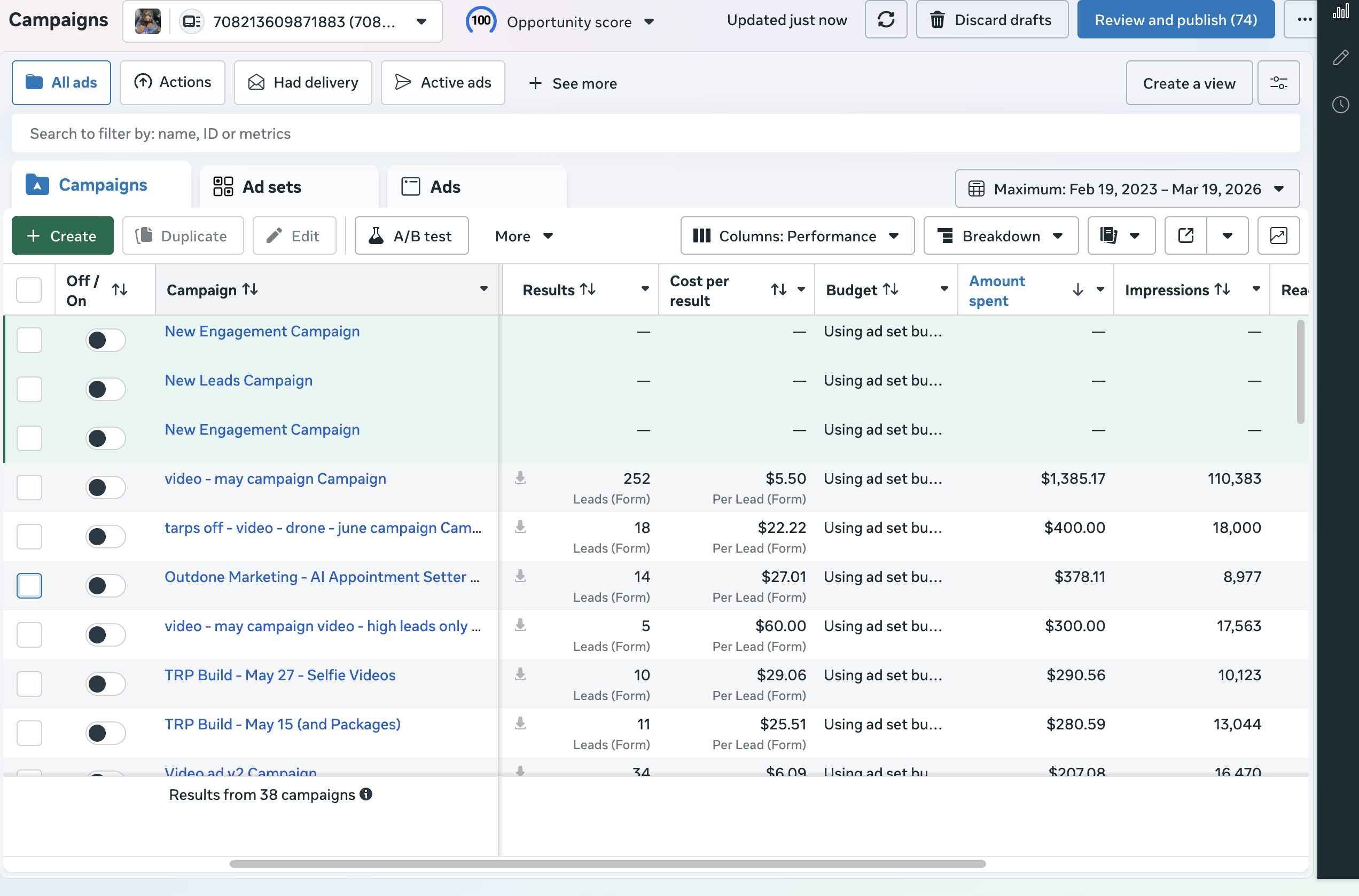The height and width of the screenshot is (896, 1359).
Task: Open the history clock icon in right sidebar
Action: click(x=1341, y=105)
